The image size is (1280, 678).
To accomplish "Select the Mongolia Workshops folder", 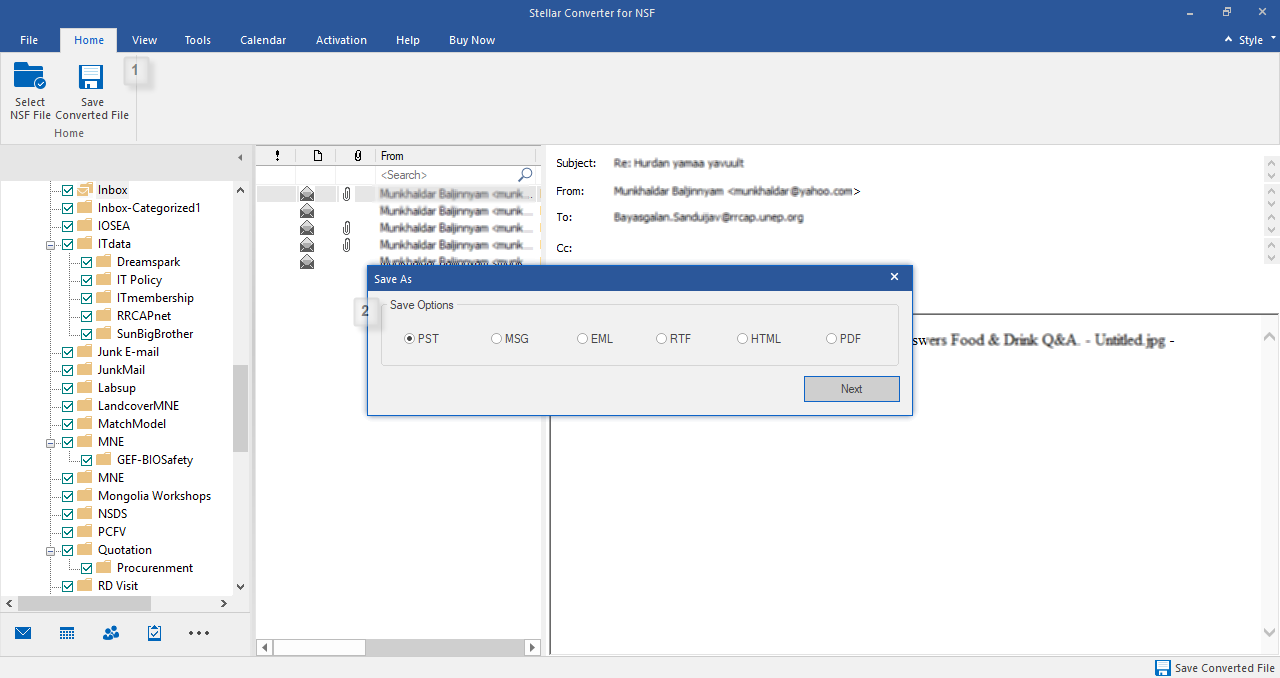I will click(154, 496).
